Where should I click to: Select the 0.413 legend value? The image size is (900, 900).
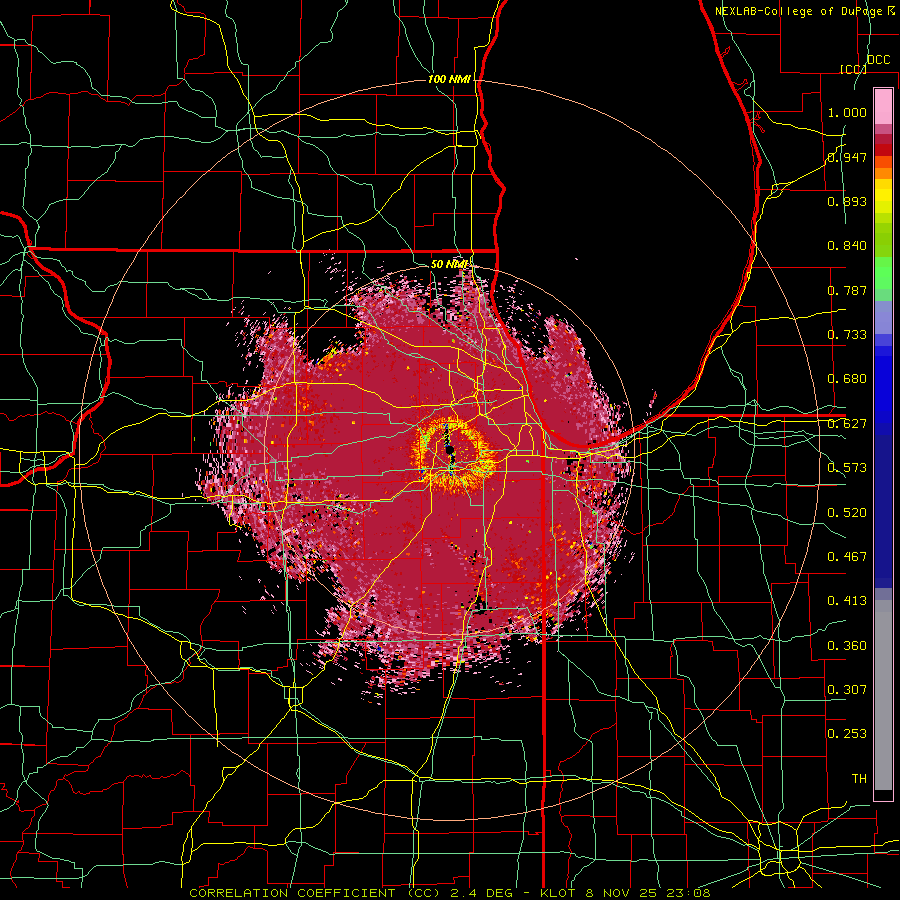(x=847, y=601)
